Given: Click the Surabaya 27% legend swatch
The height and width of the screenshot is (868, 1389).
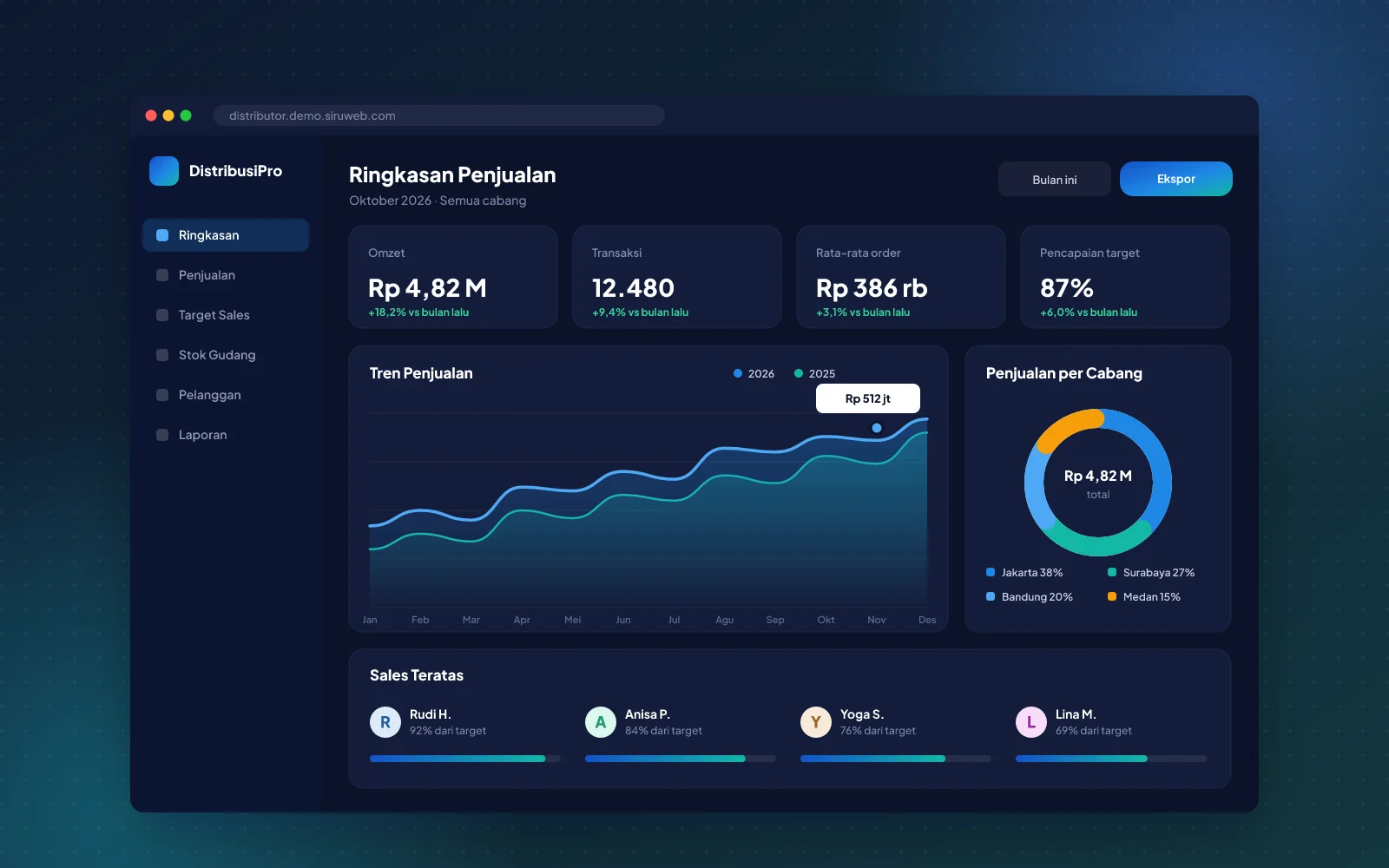Looking at the screenshot, I should tap(1112, 572).
